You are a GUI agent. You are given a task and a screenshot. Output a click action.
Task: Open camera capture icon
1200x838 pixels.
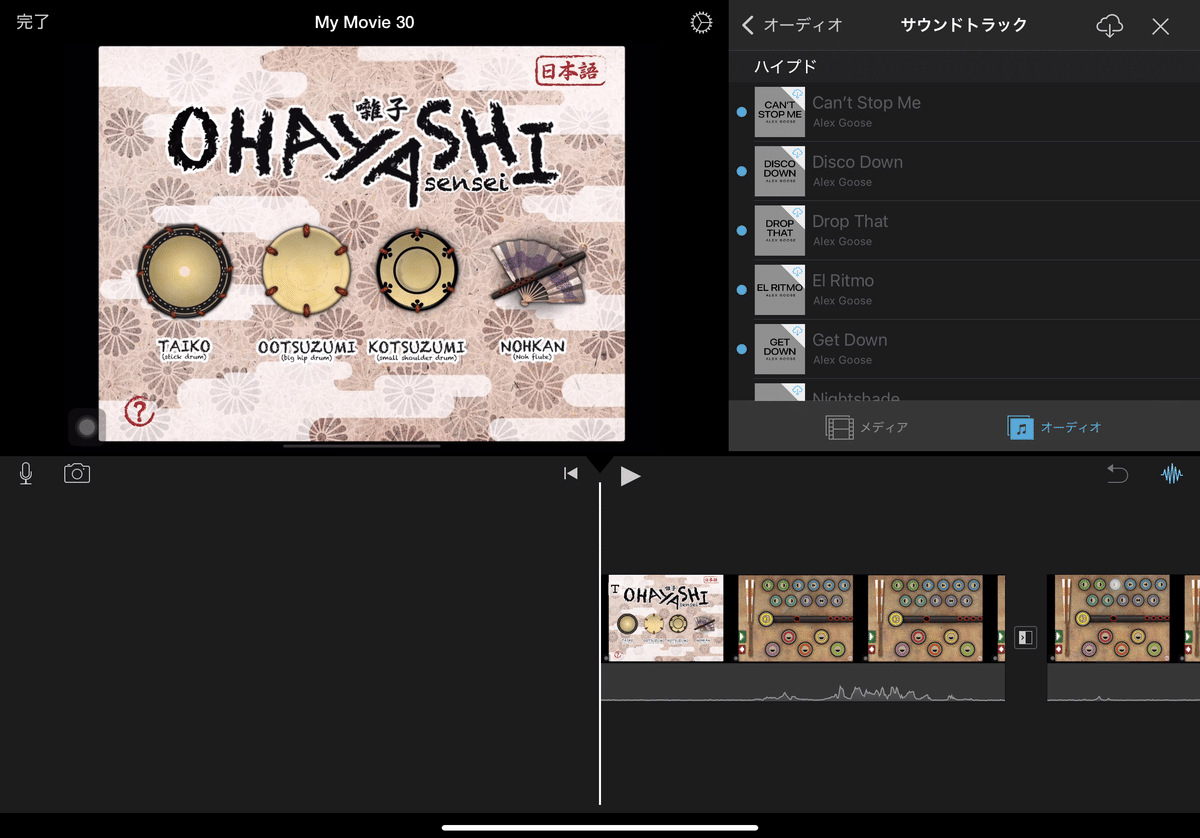click(77, 474)
